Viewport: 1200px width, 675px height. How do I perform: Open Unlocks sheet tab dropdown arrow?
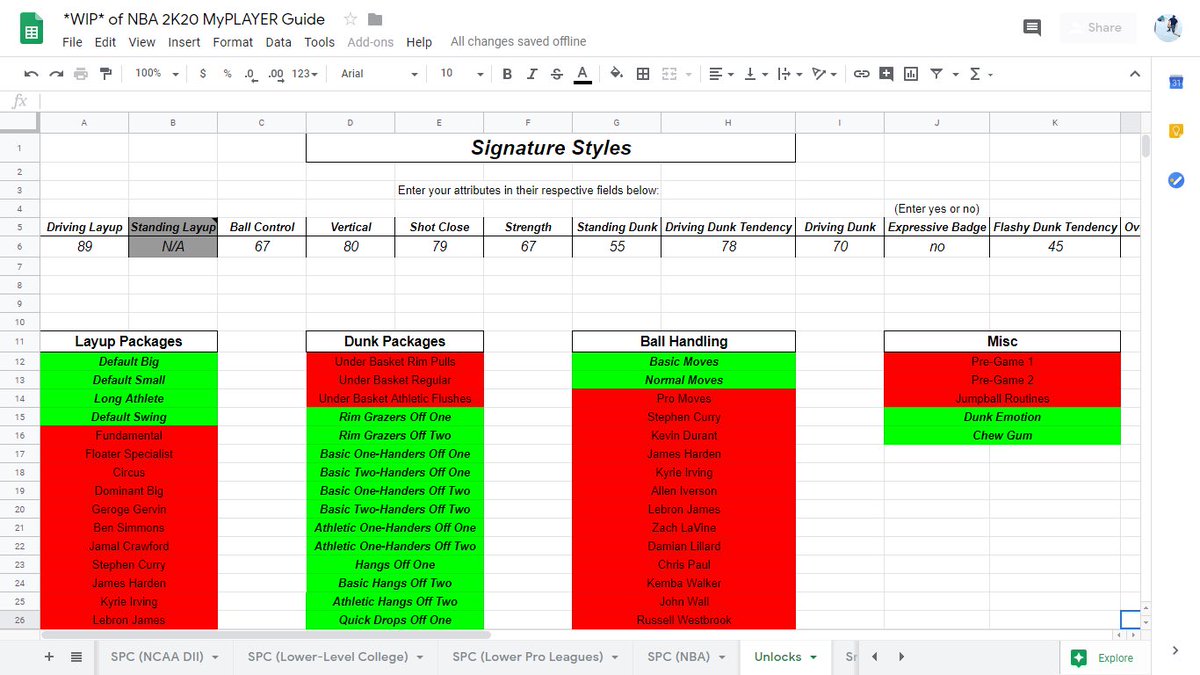(813, 657)
